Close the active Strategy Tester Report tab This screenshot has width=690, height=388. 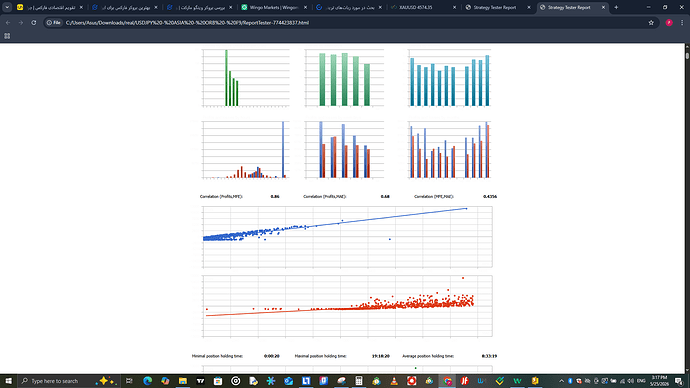tap(603, 7)
